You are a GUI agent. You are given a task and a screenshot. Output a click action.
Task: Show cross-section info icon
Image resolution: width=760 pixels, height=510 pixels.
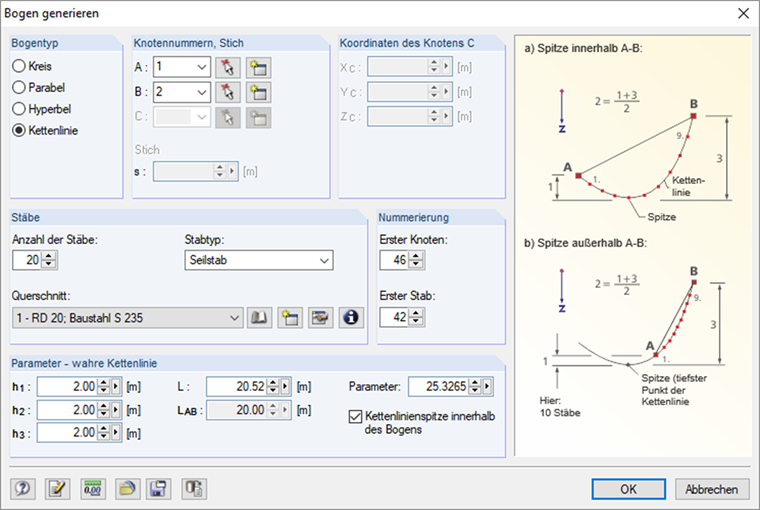351,318
